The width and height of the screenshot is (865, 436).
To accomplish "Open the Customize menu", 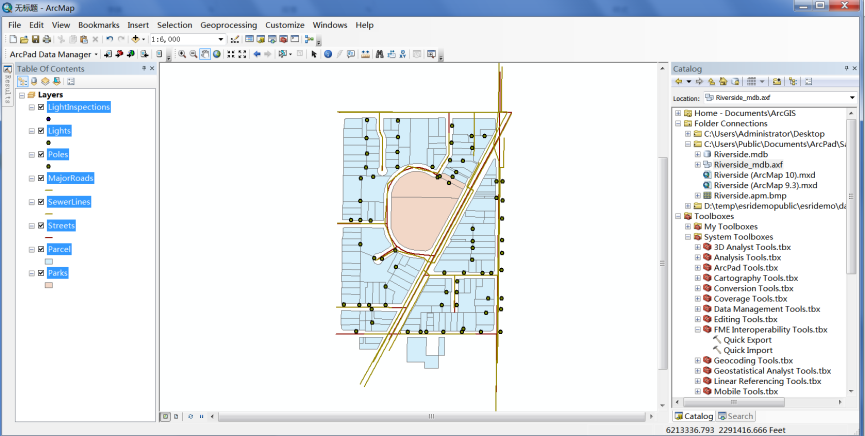I will click(285, 25).
